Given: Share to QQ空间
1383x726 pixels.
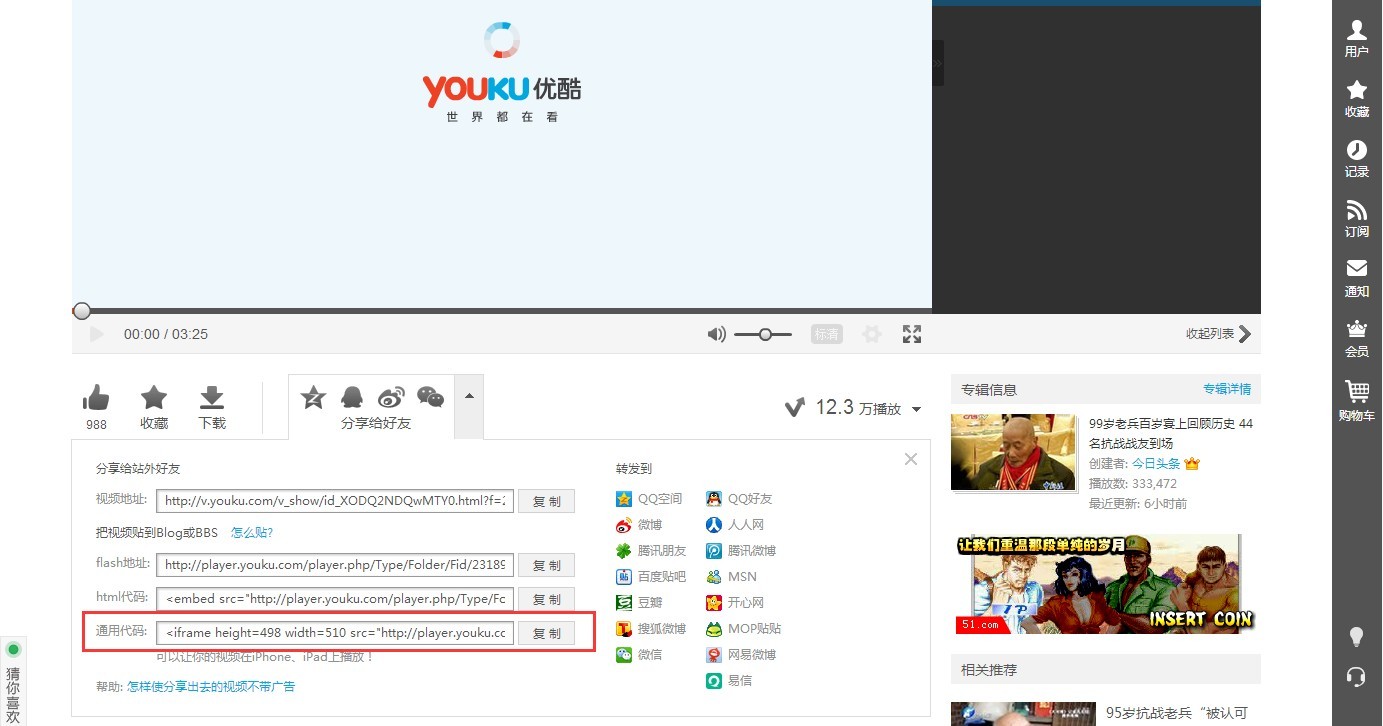Looking at the screenshot, I should [x=649, y=499].
